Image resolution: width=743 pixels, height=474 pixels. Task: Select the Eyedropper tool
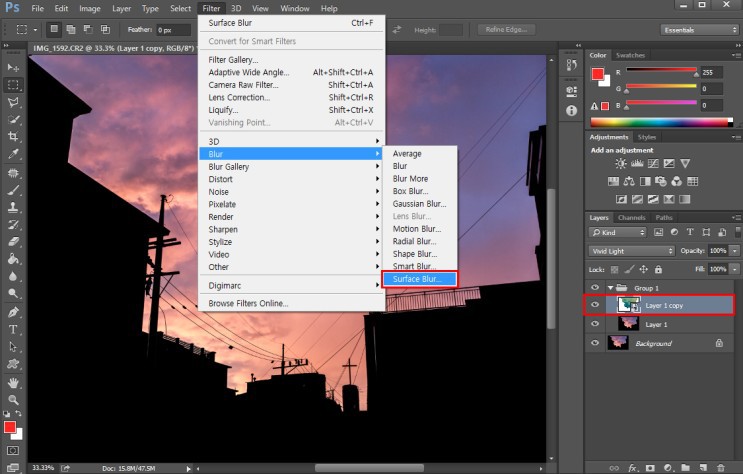click(14, 154)
